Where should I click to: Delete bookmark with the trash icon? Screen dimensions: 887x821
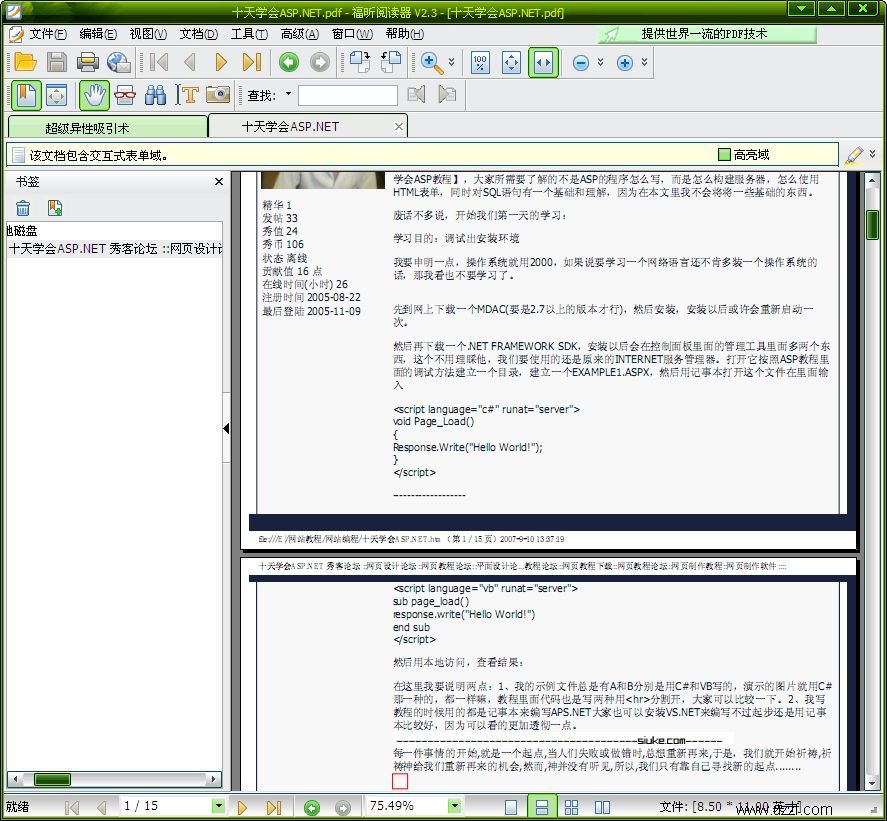pos(23,208)
